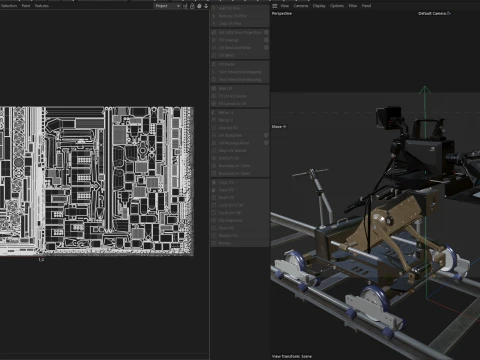Click the zoom arrow icon in UV editor header
The width and height of the screenshot is (480, 360).
206,6
